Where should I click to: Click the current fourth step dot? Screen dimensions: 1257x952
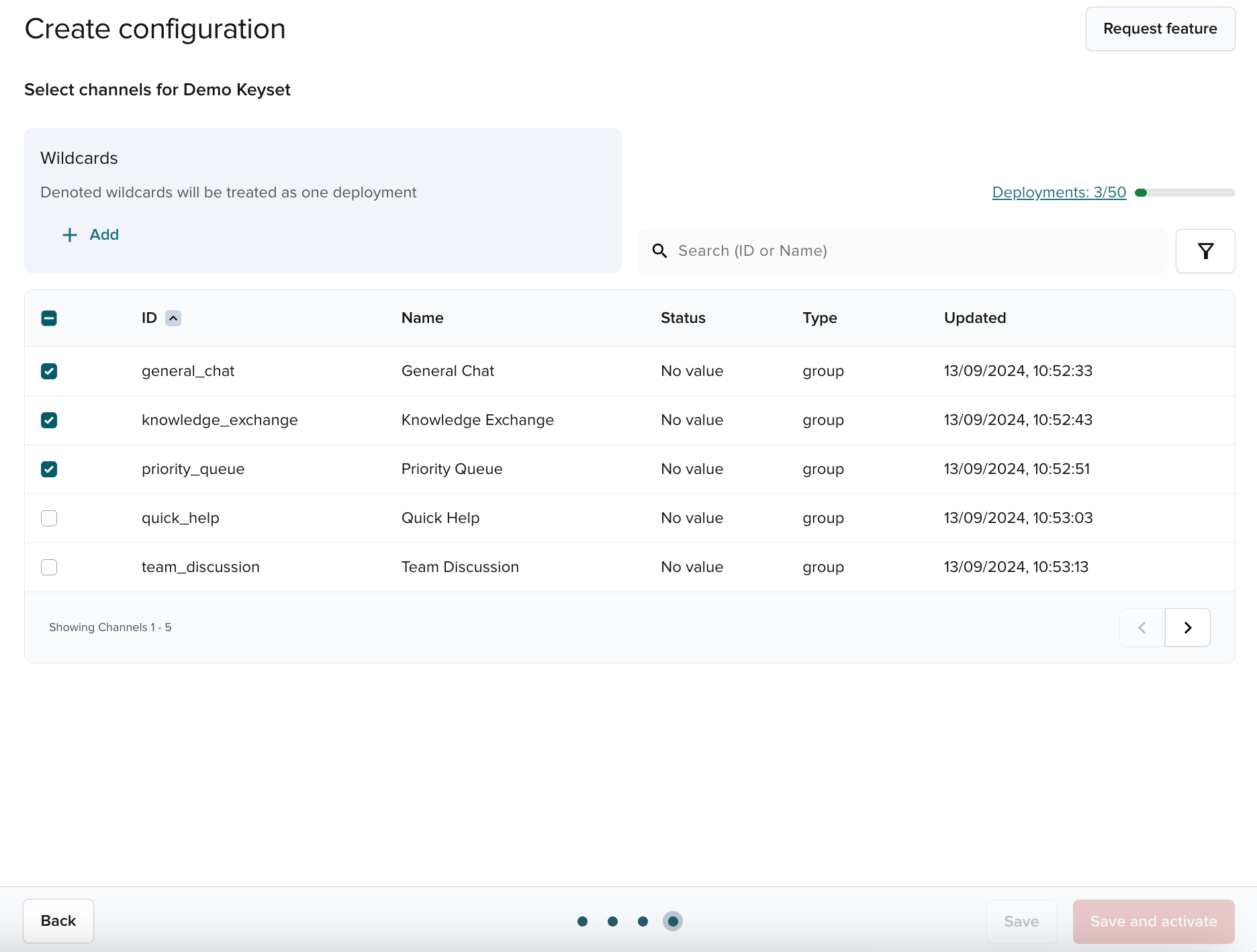pos(673,921)
